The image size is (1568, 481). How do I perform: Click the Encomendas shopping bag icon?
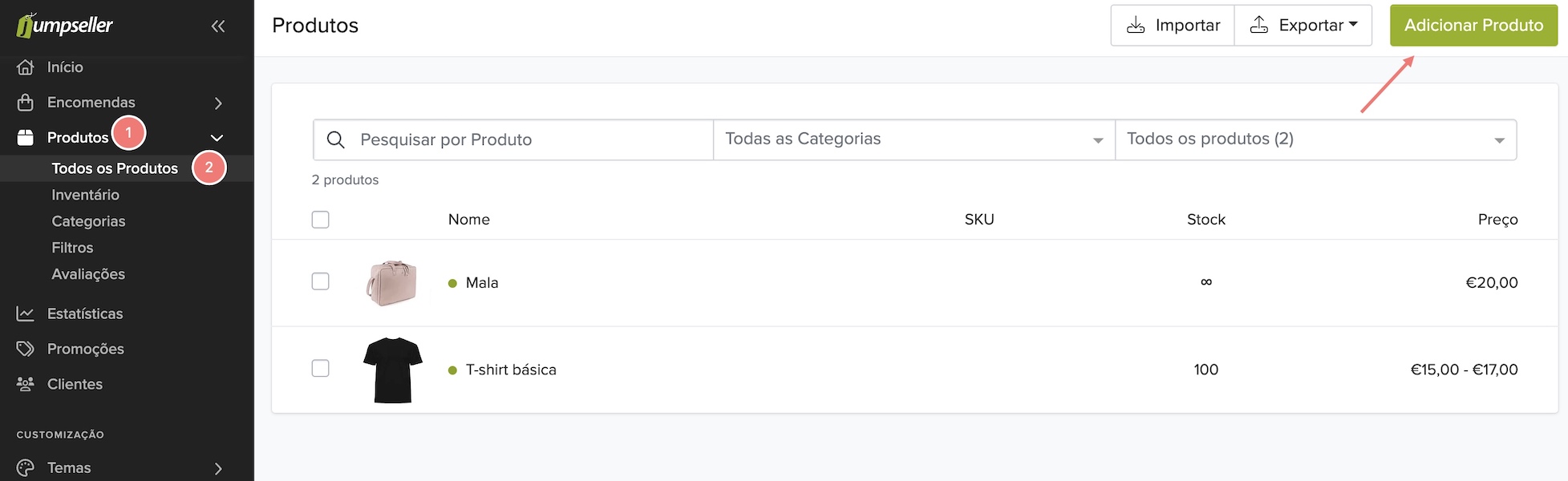[x=26, y=103]
